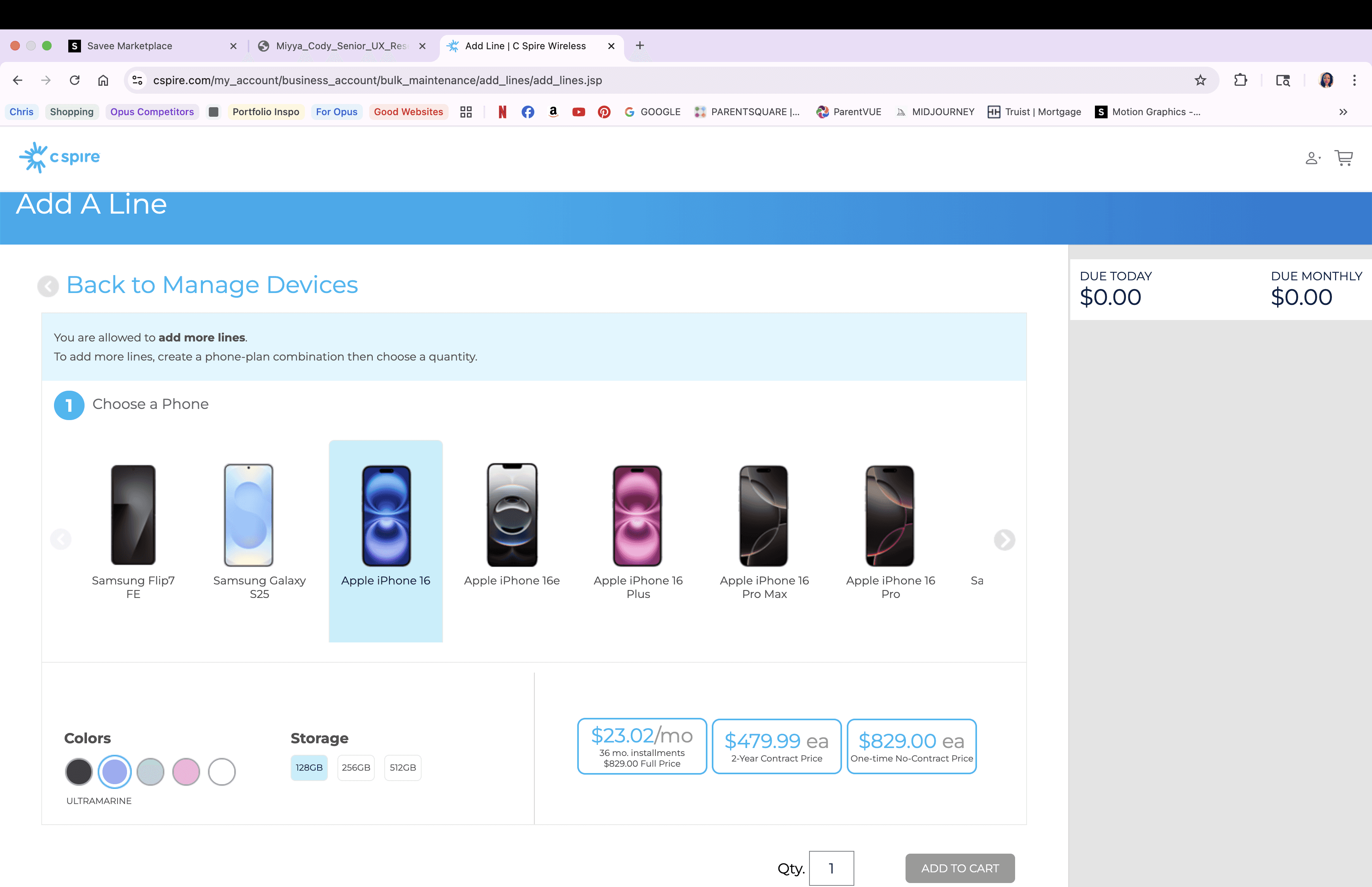Switch to Savee Marketplace tab
The image size is (1372, 887).
[x=129, y=46]
